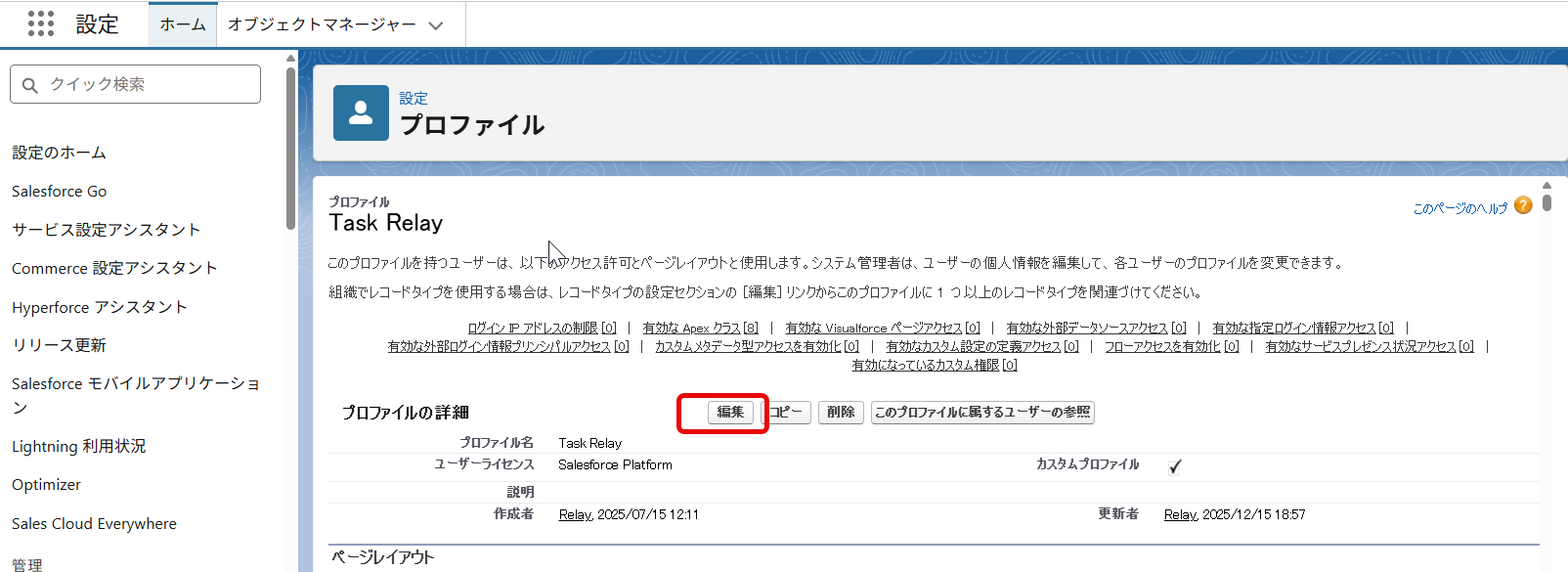Viewport: 1568px width, 572px height.
Task: Click the 編集 button
Action: coord(730,413)
